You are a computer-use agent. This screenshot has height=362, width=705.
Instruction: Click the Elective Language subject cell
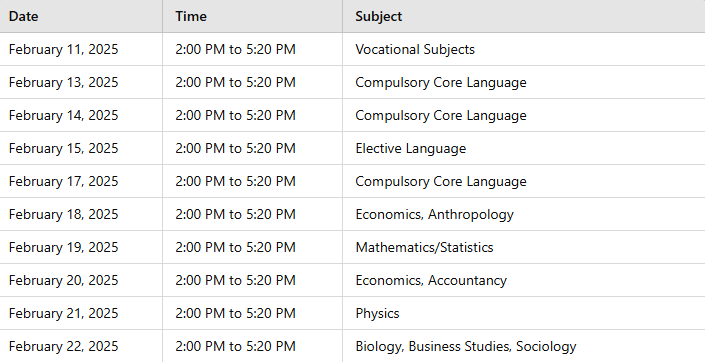pyautogui.click(x=524, y=148)
